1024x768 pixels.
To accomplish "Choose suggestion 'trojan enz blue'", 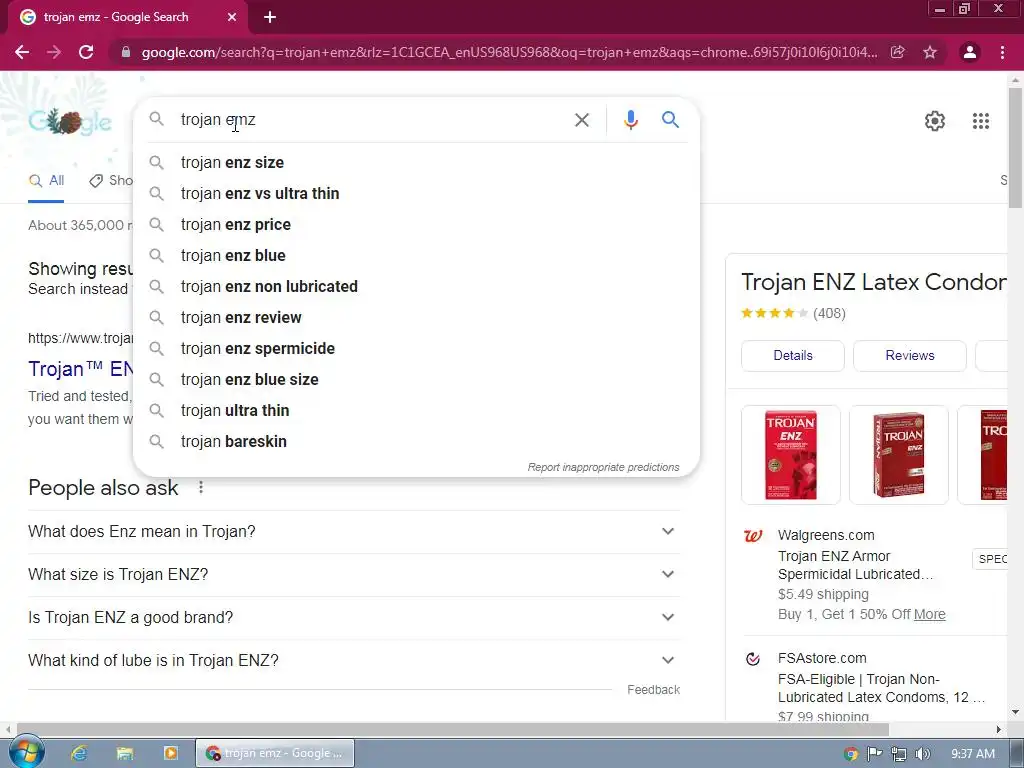I will [x=416, y=255].
